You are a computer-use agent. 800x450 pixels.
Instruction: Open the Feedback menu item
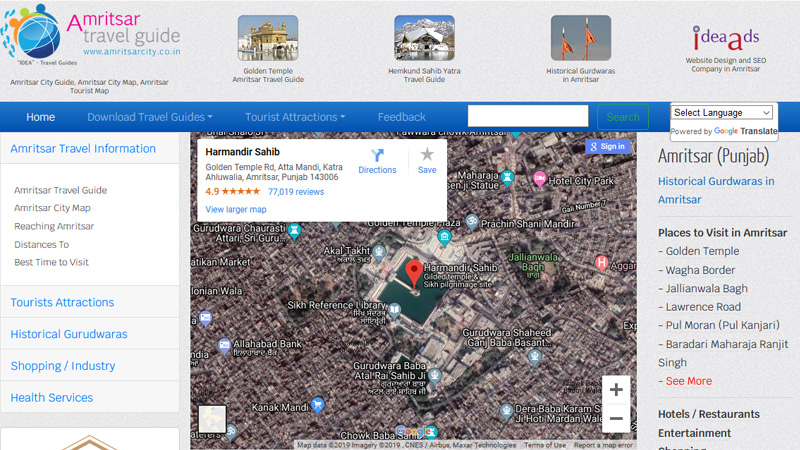(x=402, y=117)
